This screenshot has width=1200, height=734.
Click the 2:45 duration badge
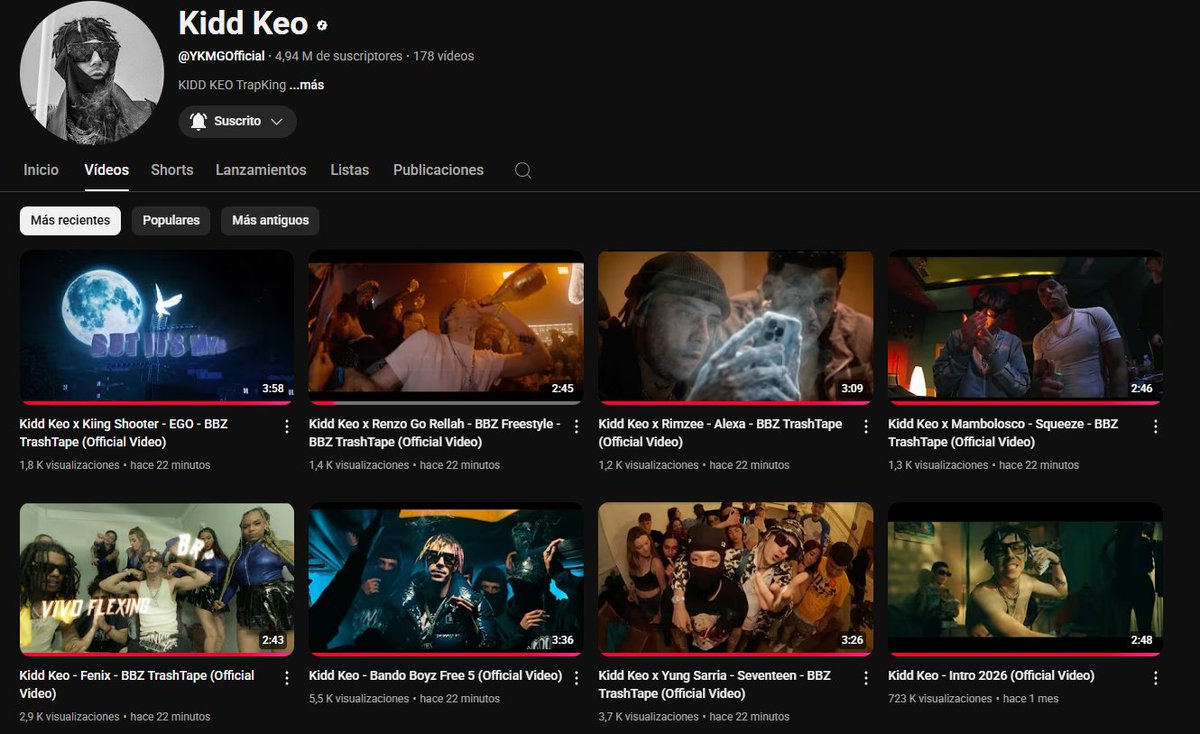tap(562, 388)
